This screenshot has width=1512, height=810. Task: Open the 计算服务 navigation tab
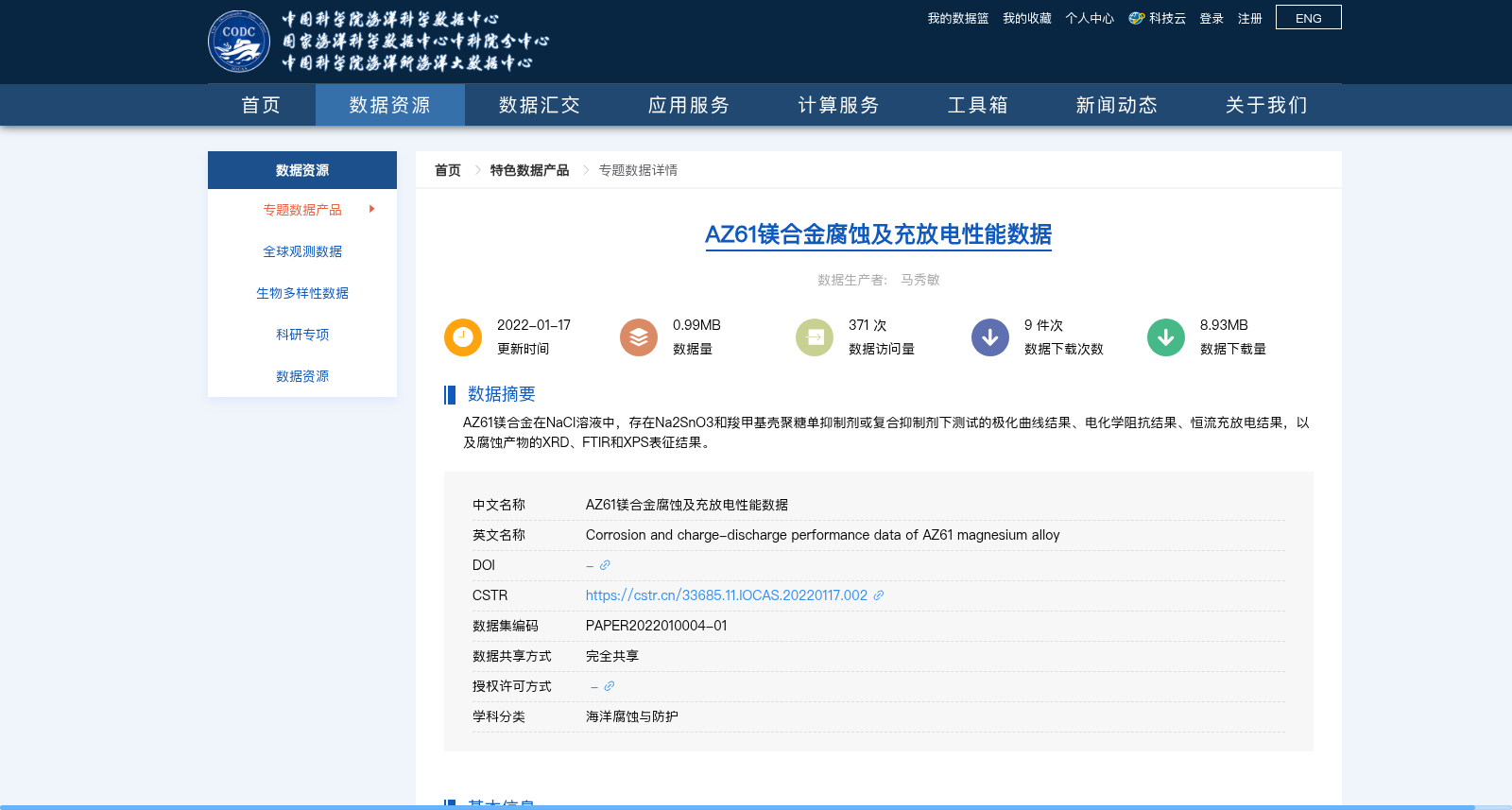click(839, 105)
